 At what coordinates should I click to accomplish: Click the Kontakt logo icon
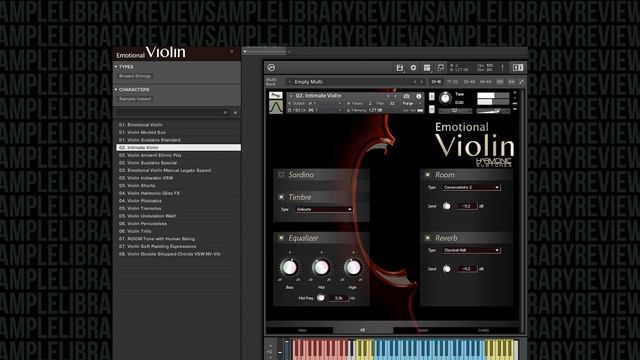pos(271,67)
